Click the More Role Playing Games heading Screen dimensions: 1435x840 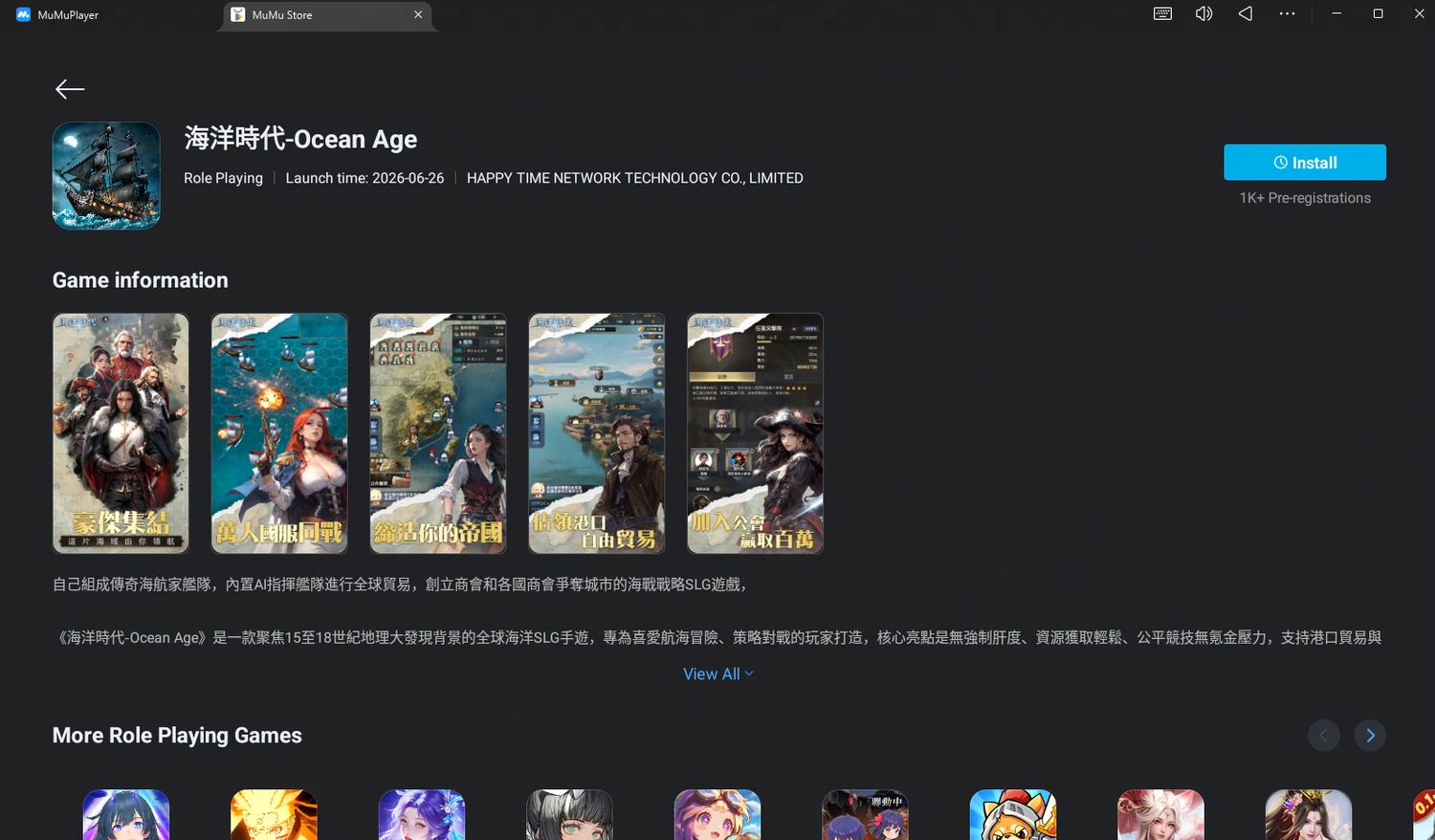pos(177,735)
